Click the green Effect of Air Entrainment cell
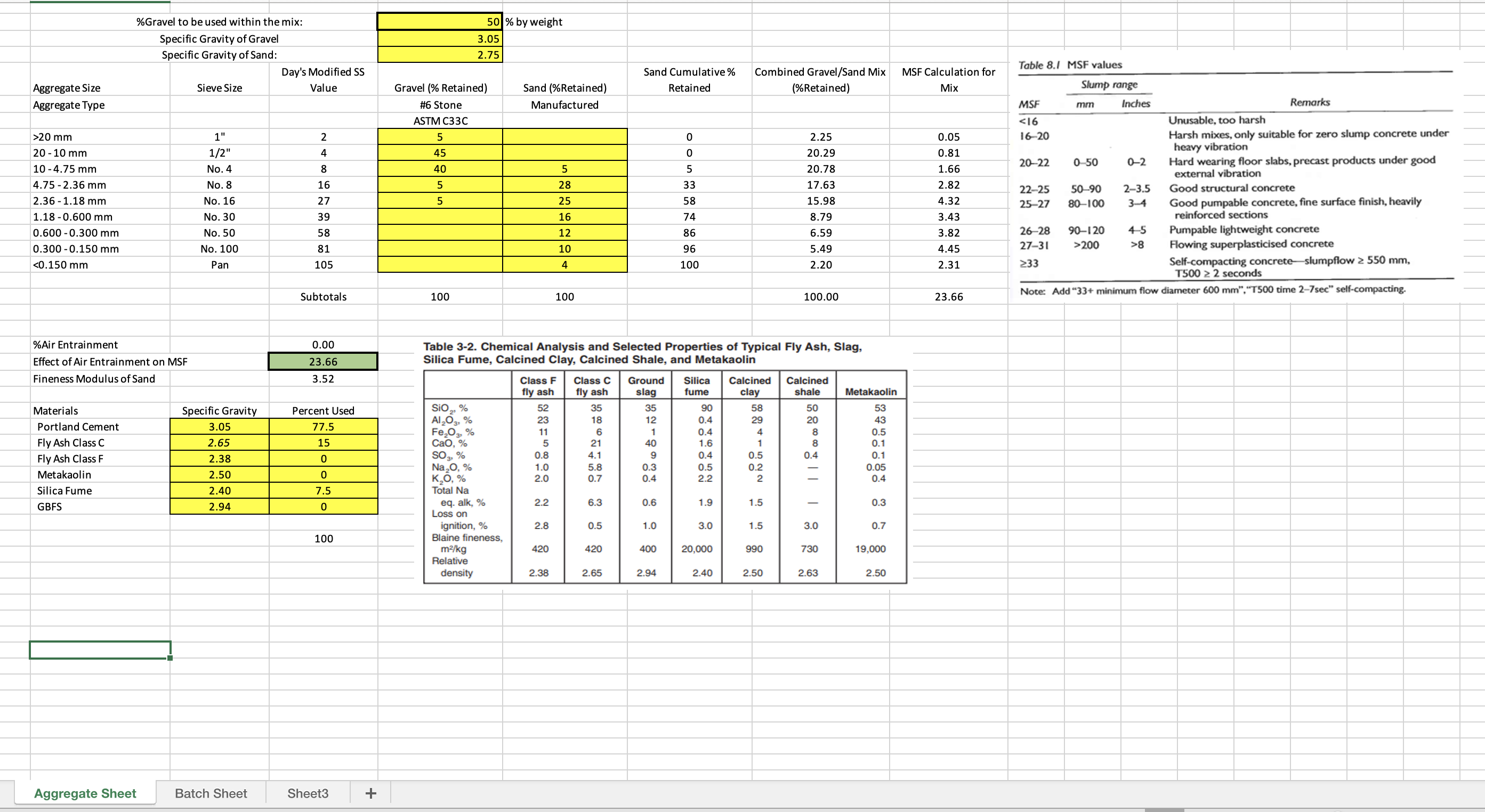 coord(322,361)
